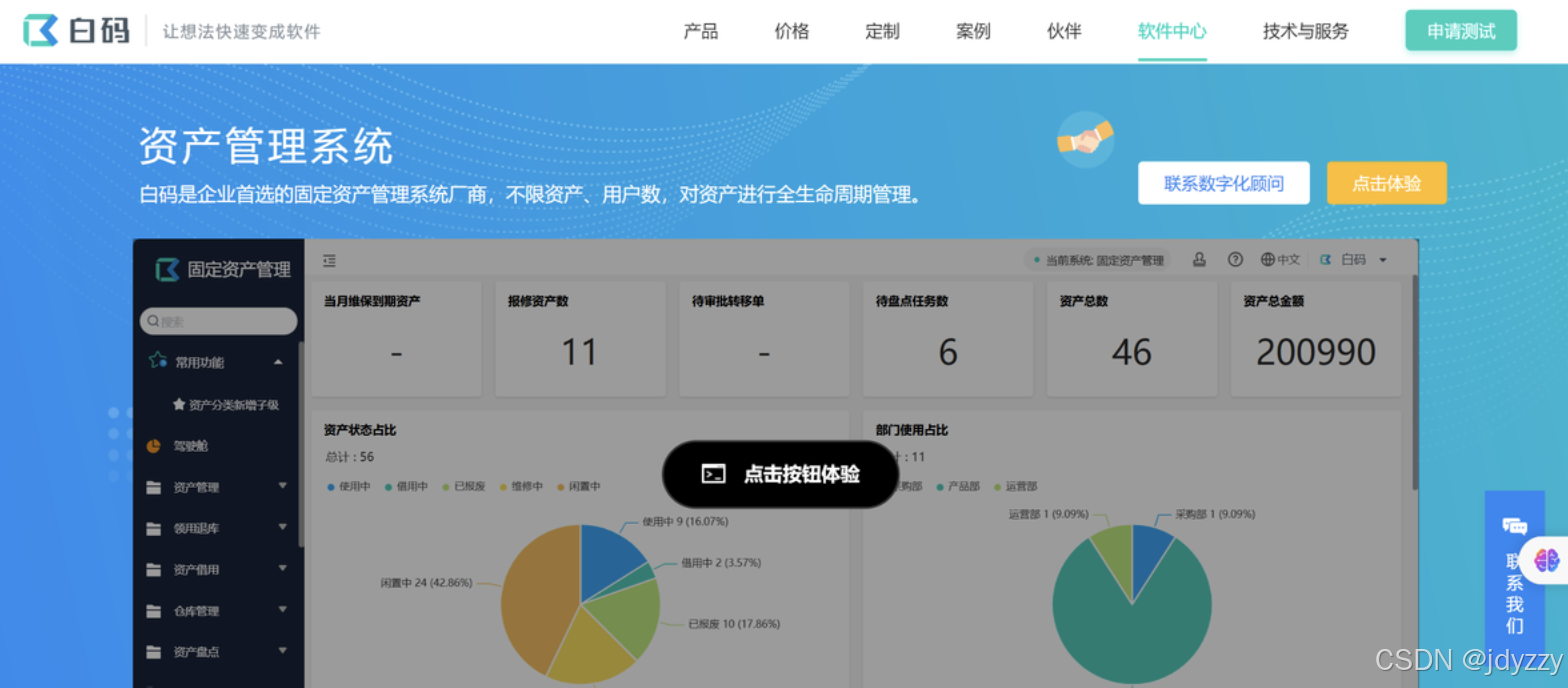
Task: Open the 伙伴 nav item
Action: click(x=1064, y=31)
